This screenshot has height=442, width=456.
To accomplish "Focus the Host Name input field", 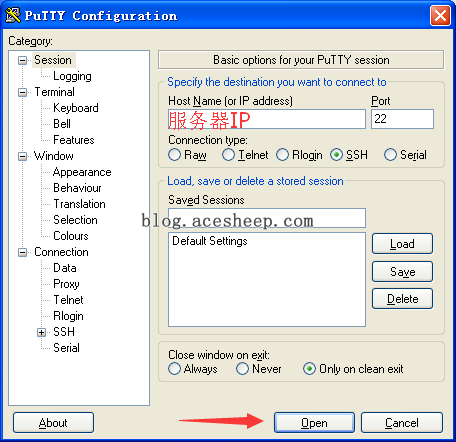I will tap(267, 119).
